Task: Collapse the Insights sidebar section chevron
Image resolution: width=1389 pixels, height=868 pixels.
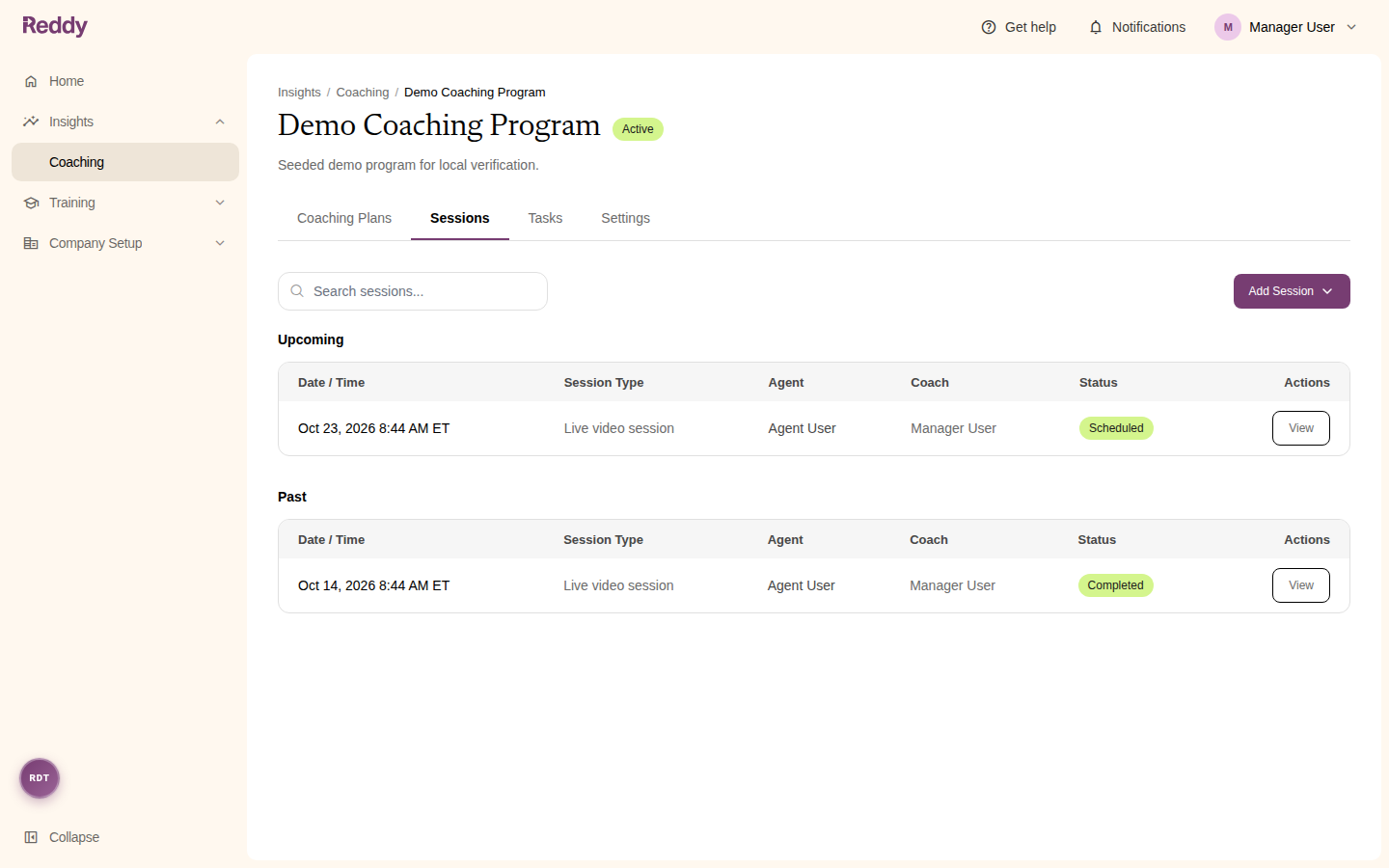Action: click(220, 122)
